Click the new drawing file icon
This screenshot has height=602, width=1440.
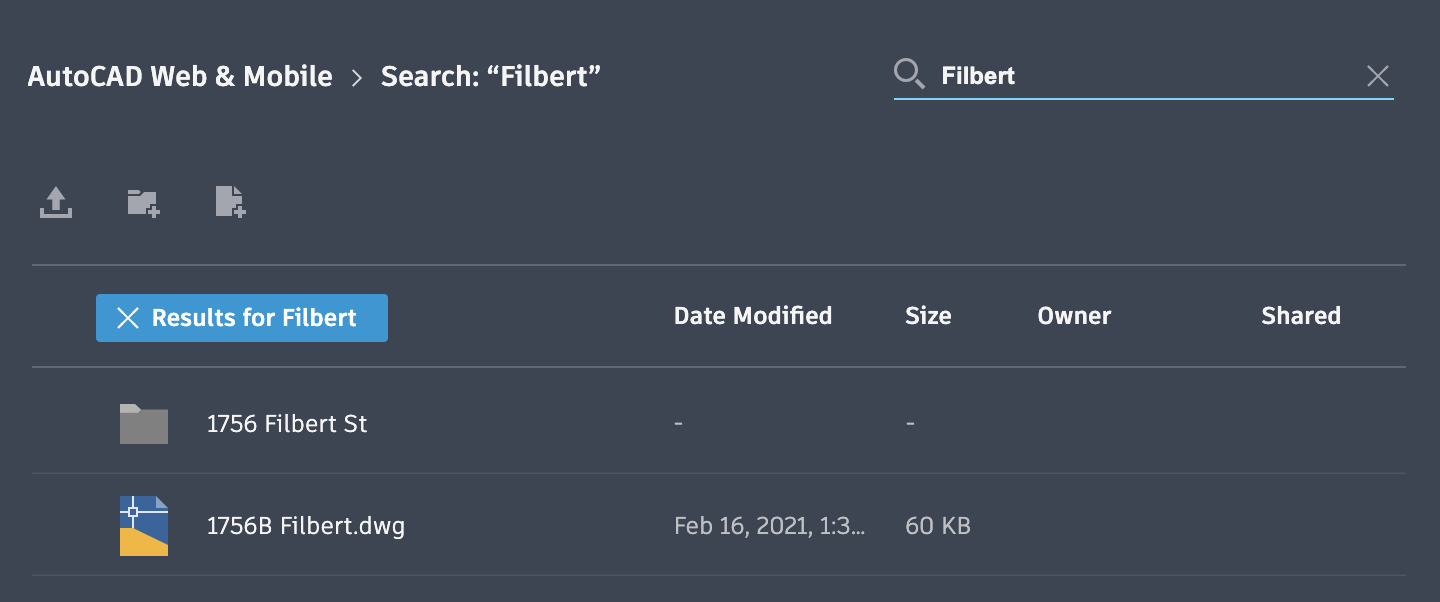230,203
